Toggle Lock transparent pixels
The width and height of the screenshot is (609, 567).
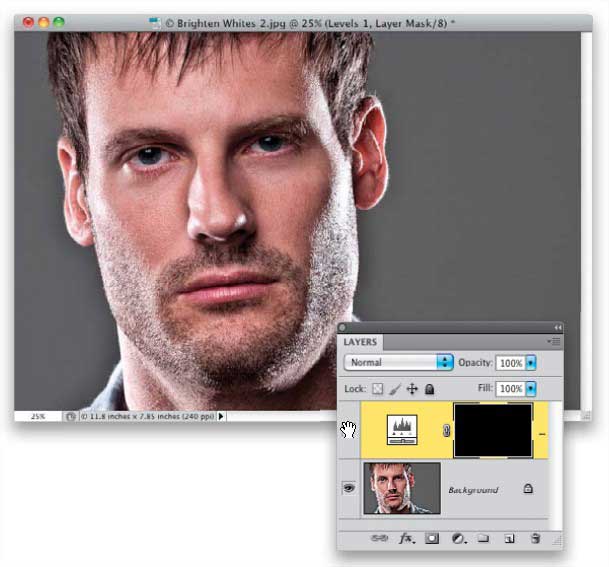pos(378,389)
